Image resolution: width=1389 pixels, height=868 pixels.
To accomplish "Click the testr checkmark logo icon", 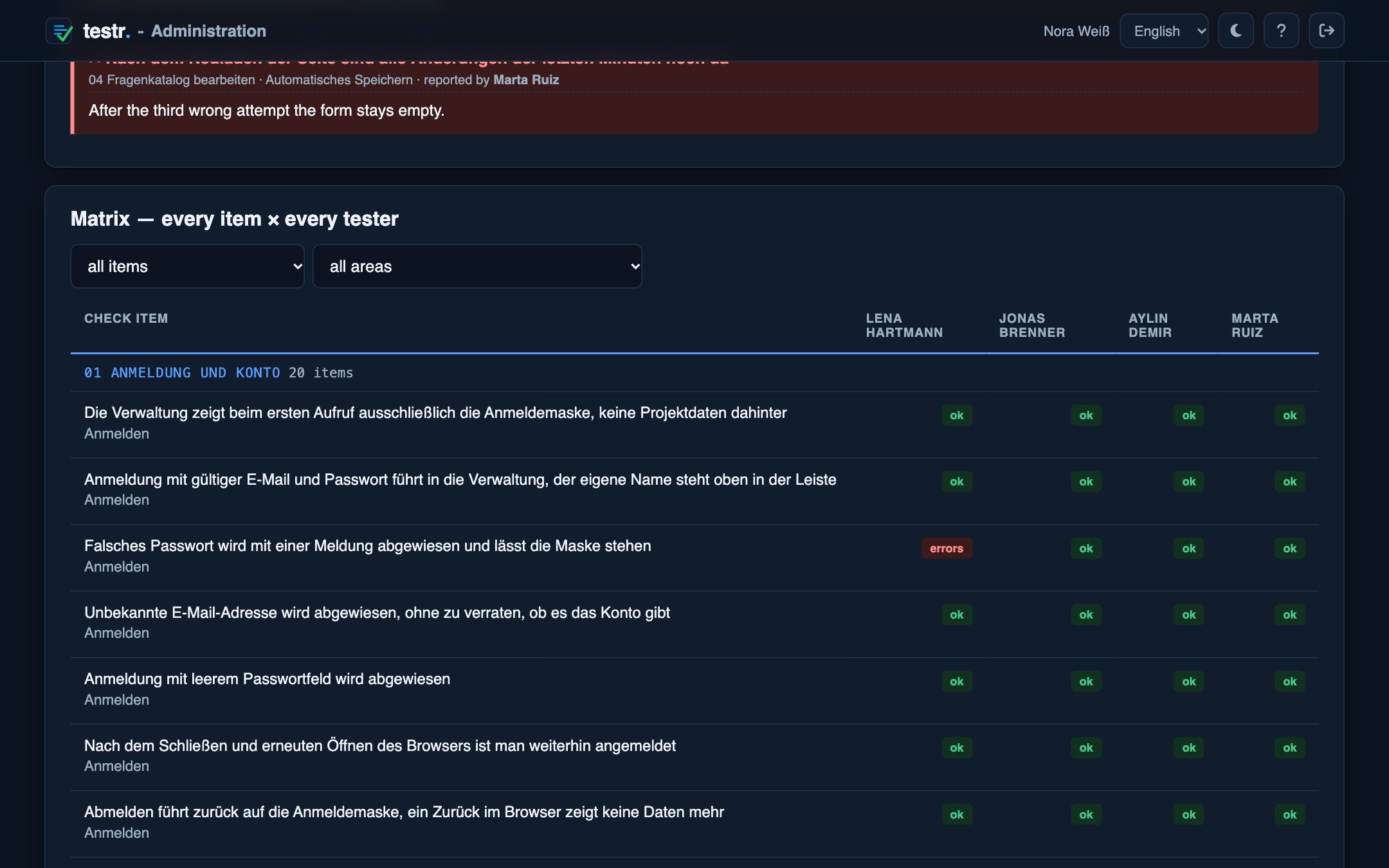I will coord(60,31).
